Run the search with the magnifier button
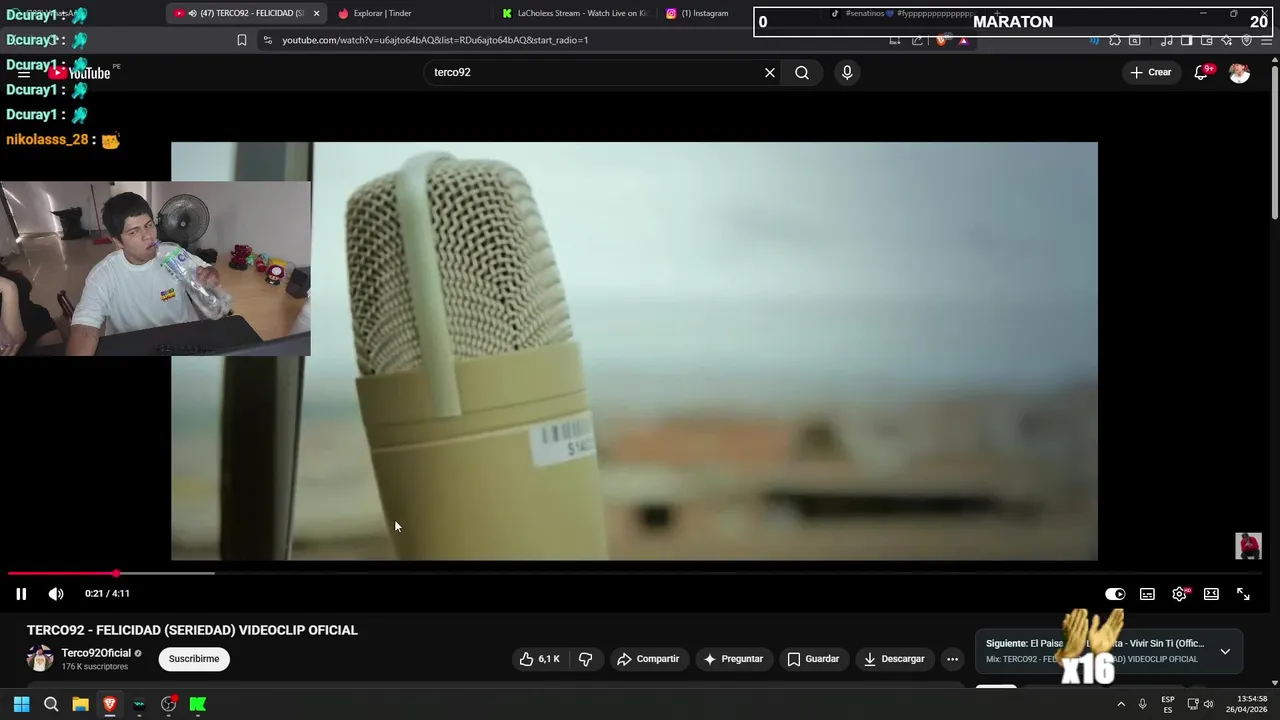This screenshot has height=720, width=1280. pyautogui.click(x=802, y=72)
